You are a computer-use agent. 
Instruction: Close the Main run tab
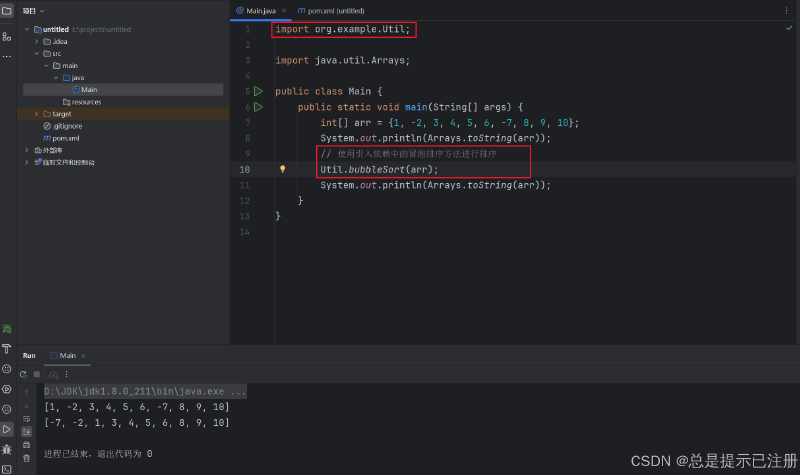pos(83,356)
